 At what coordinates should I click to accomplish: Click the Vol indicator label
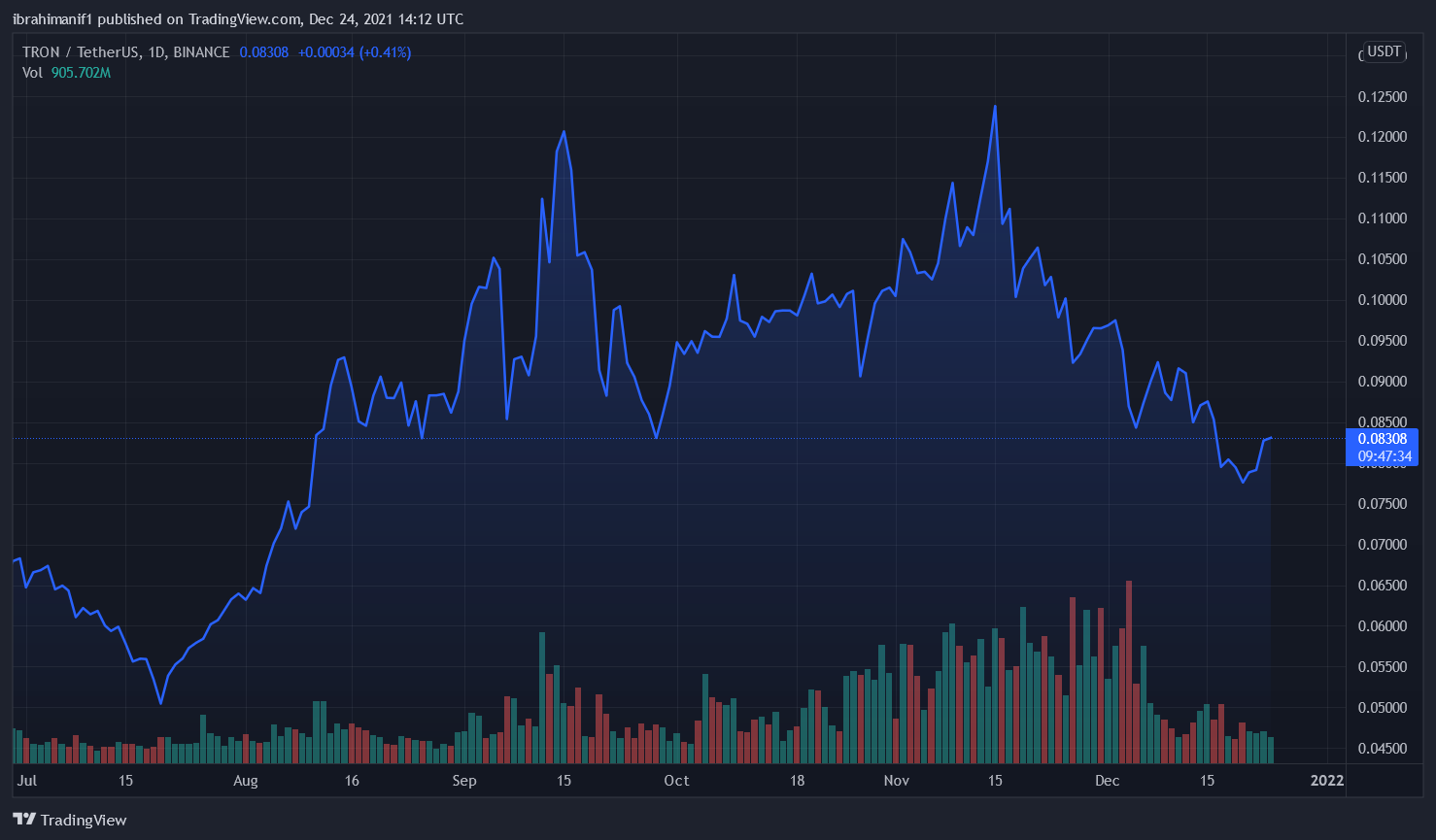coord(32,73)
